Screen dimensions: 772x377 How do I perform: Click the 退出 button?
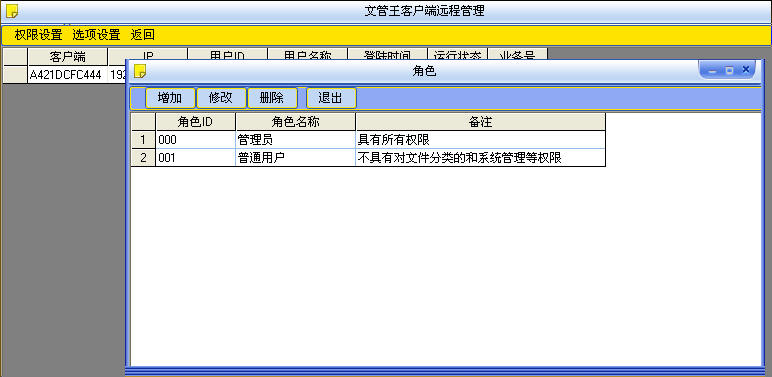pyautogui.click(x=331, y=98)
